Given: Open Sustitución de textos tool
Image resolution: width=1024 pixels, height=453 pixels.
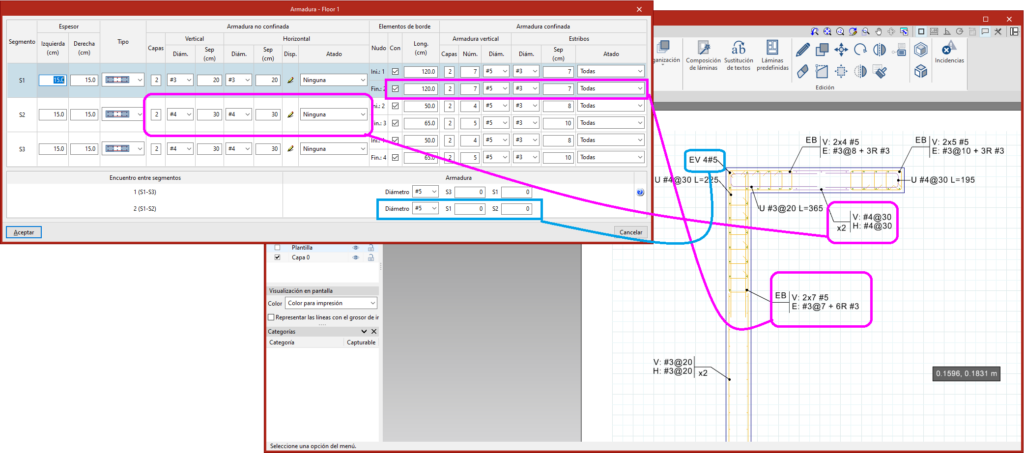Looking at the screenshot, I should (739, 55).
